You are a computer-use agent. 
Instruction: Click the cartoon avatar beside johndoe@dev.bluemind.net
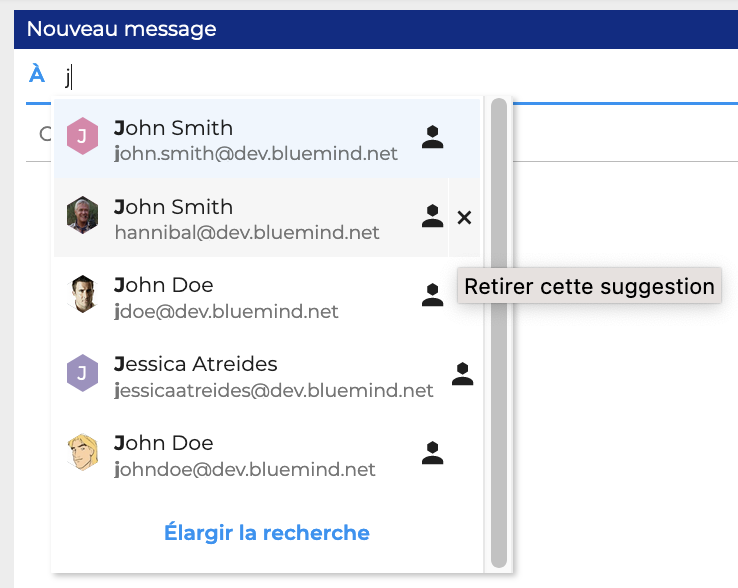pos(82,452)
